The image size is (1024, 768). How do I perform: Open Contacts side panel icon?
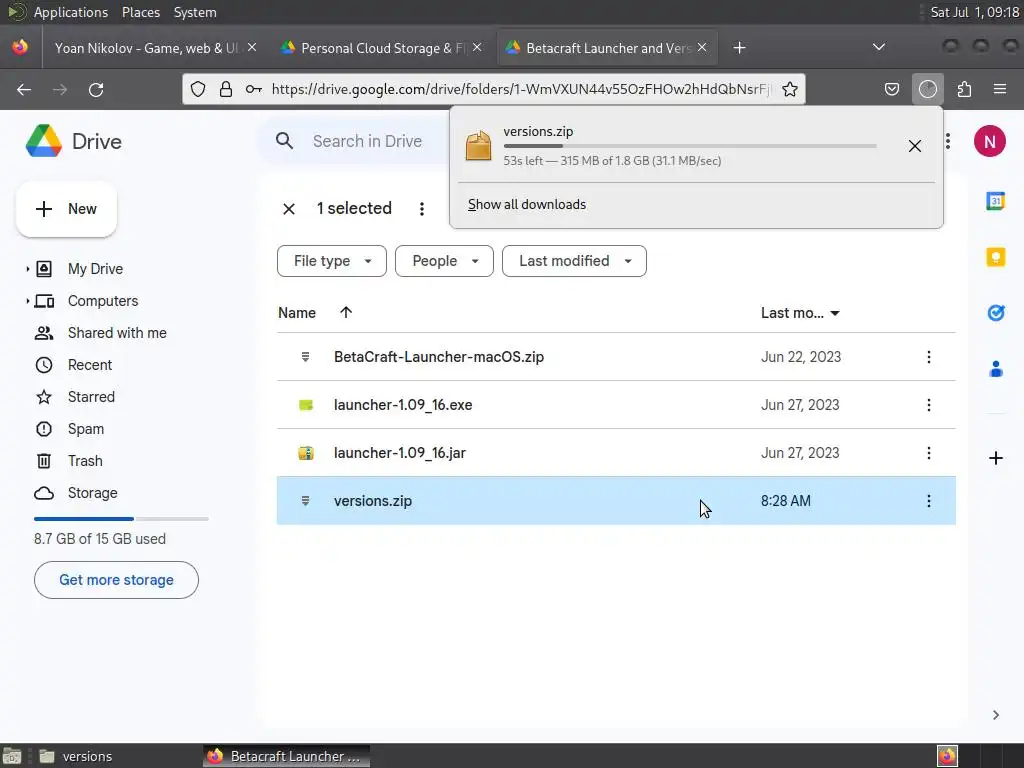995,370
